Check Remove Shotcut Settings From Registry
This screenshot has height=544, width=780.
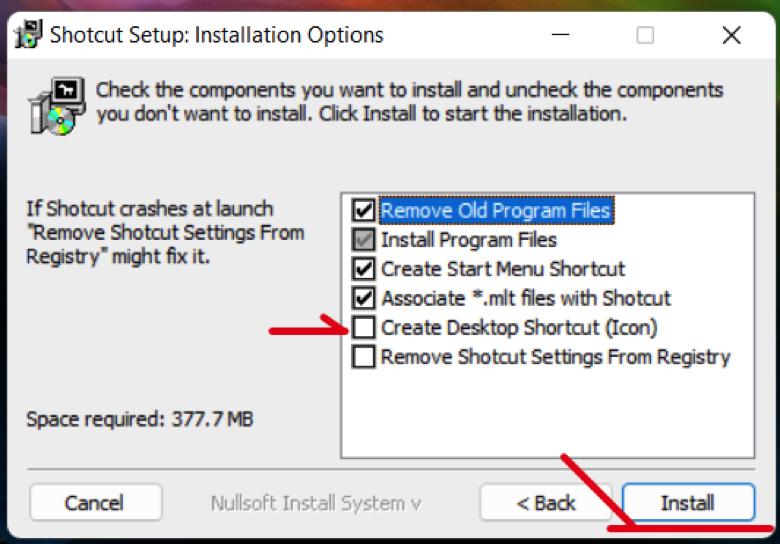click(364, 357)
